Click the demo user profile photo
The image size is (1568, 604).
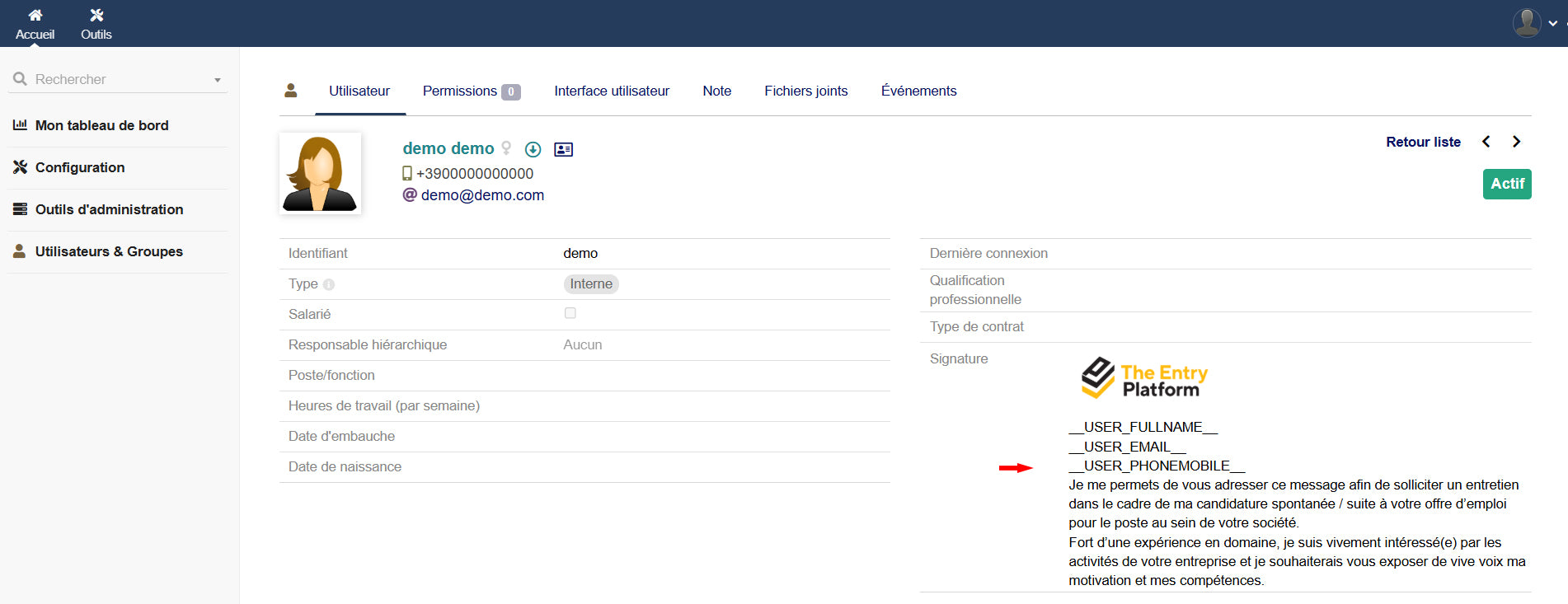tap(320, 174)
